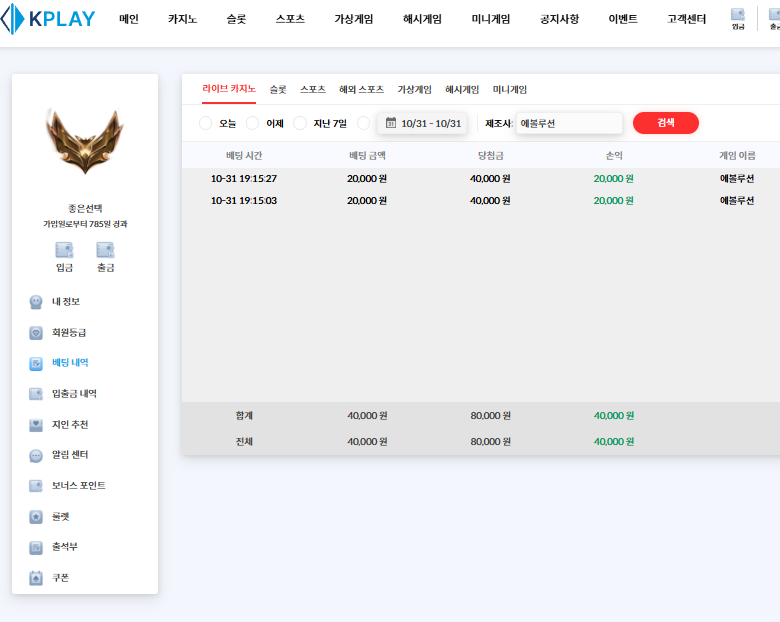Image resolution: width=780 pixels, height=622 pixels.
Task: Open 미니게임 in the top navigation
Action: 491,19
